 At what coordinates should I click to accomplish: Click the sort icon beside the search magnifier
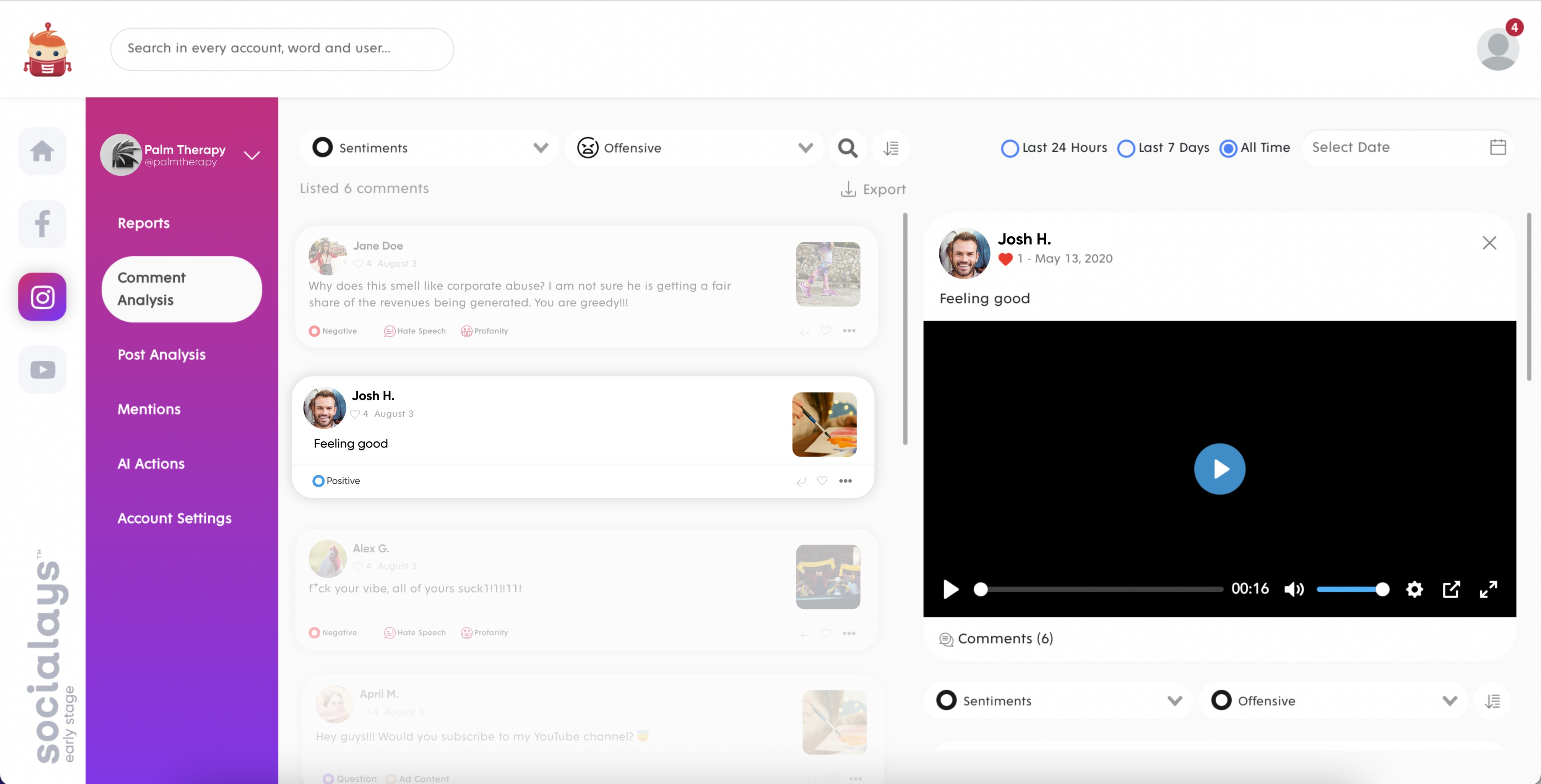pos(891,148)
